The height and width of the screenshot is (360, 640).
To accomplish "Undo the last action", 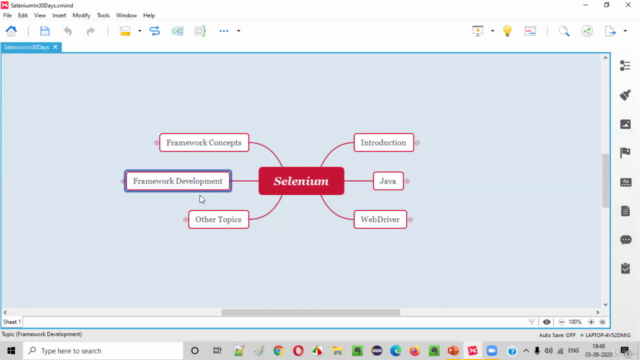I will [68, 31].
